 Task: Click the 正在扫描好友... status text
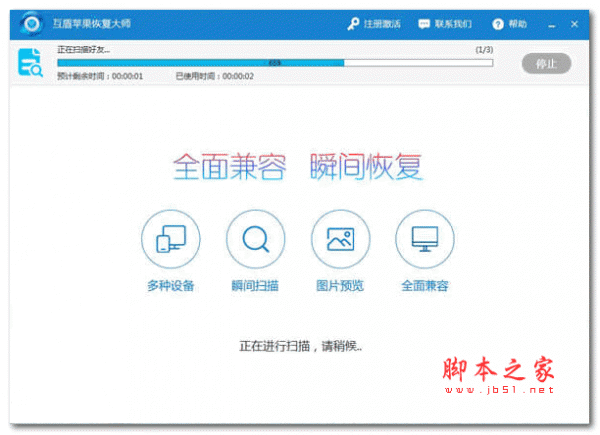point(83,50)
